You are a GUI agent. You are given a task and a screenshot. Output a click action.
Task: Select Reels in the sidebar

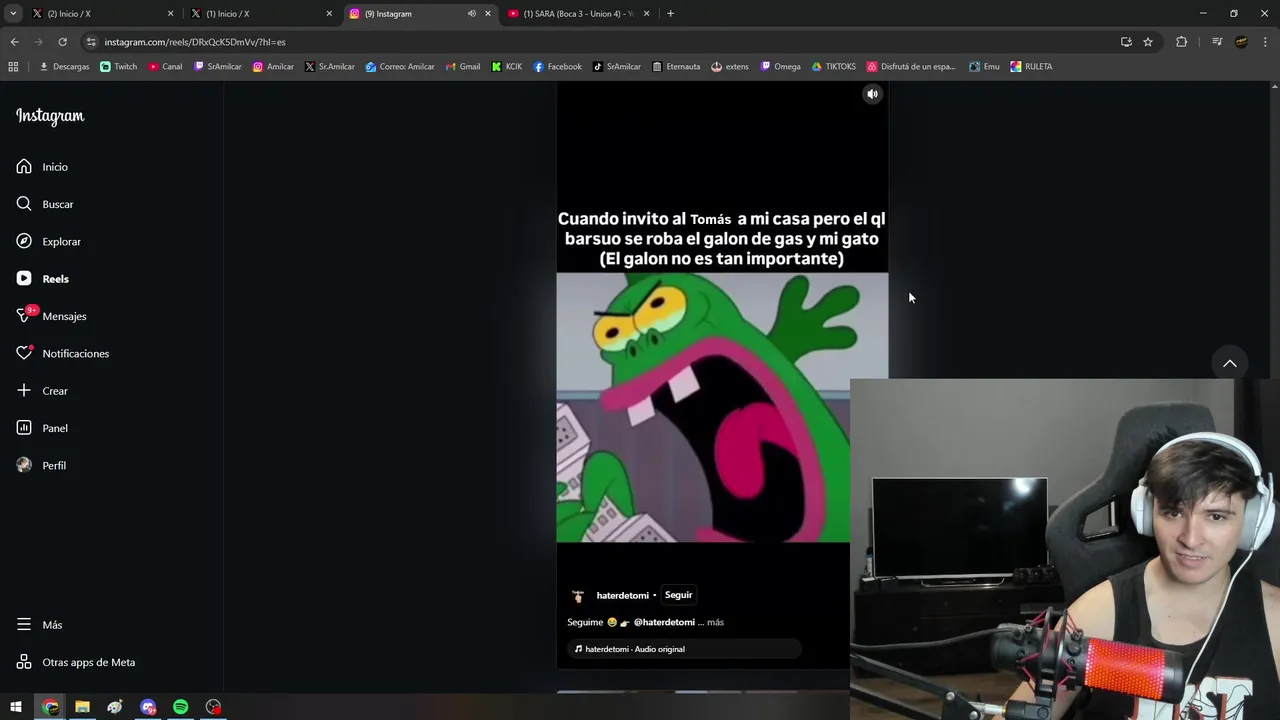[x=42, y=279]
